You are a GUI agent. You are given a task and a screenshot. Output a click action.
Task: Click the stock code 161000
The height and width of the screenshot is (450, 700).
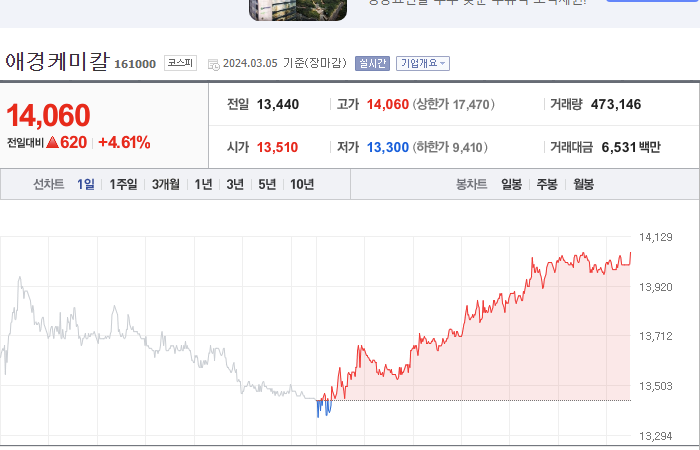(135, 64)
